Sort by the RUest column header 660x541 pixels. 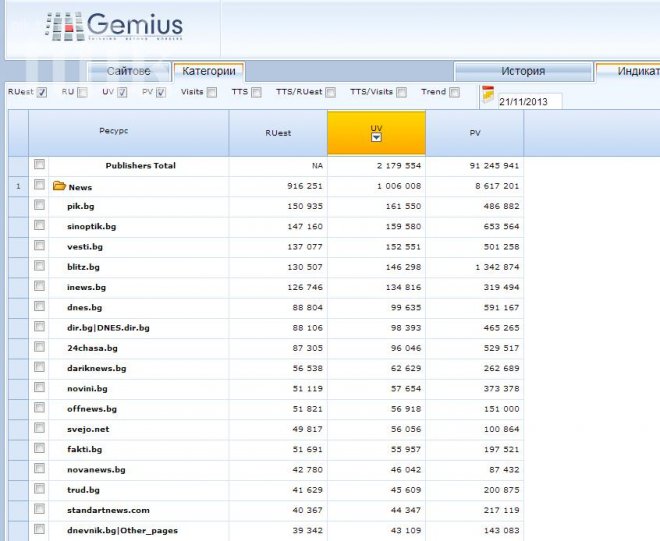[278, 132]
